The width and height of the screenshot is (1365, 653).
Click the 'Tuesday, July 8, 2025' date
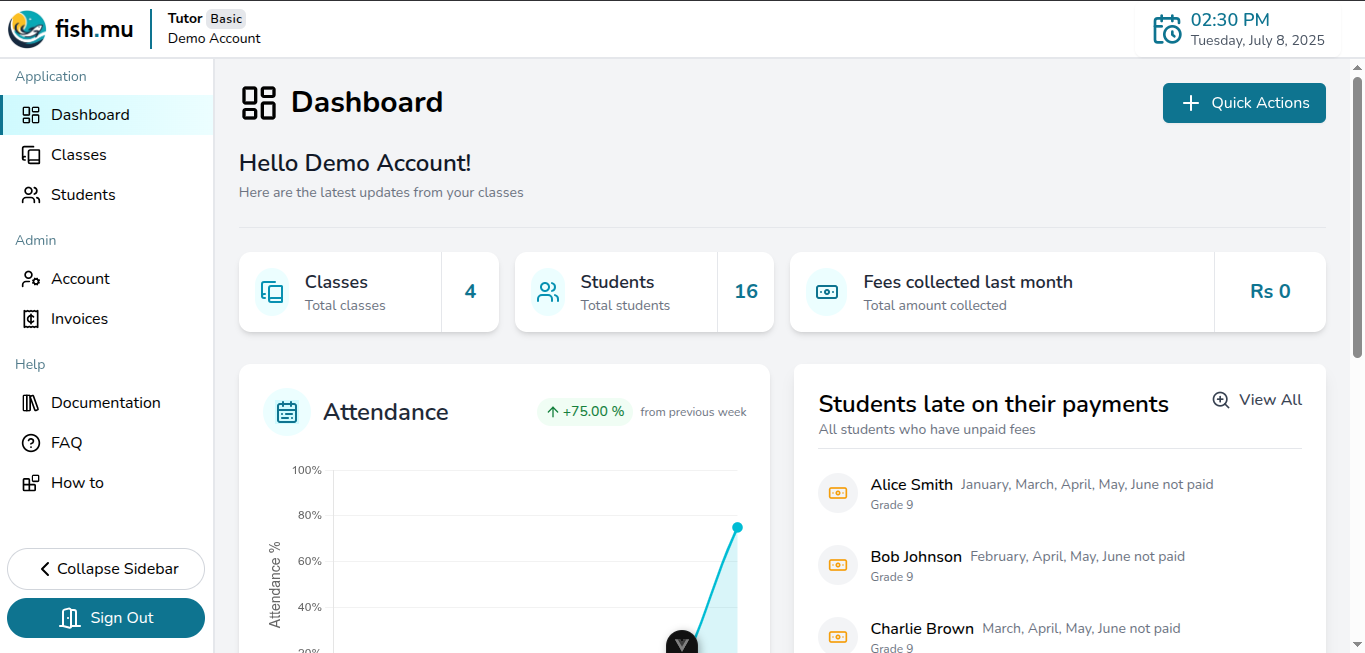click(x=1257, y=41)
